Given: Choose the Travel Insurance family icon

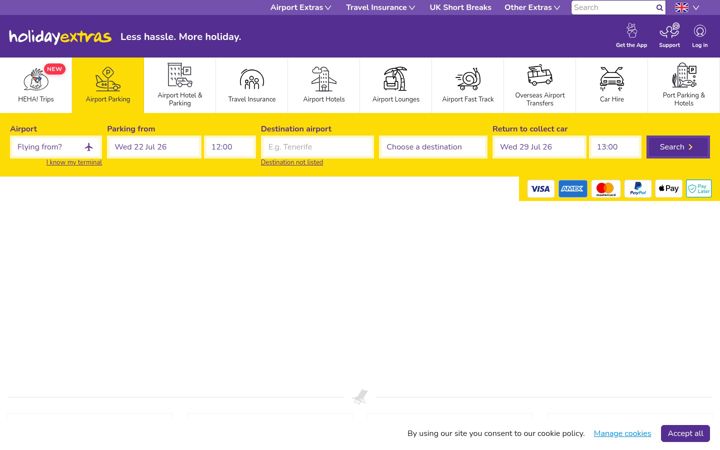Looking at the screenshot, I should click(x=252, y=79).
